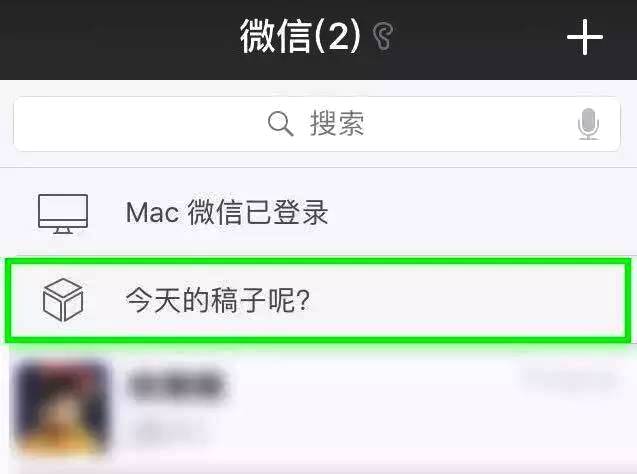Click the computer monitor icon
Viewport: 637px width, 474px height.
tap(63, 214)
